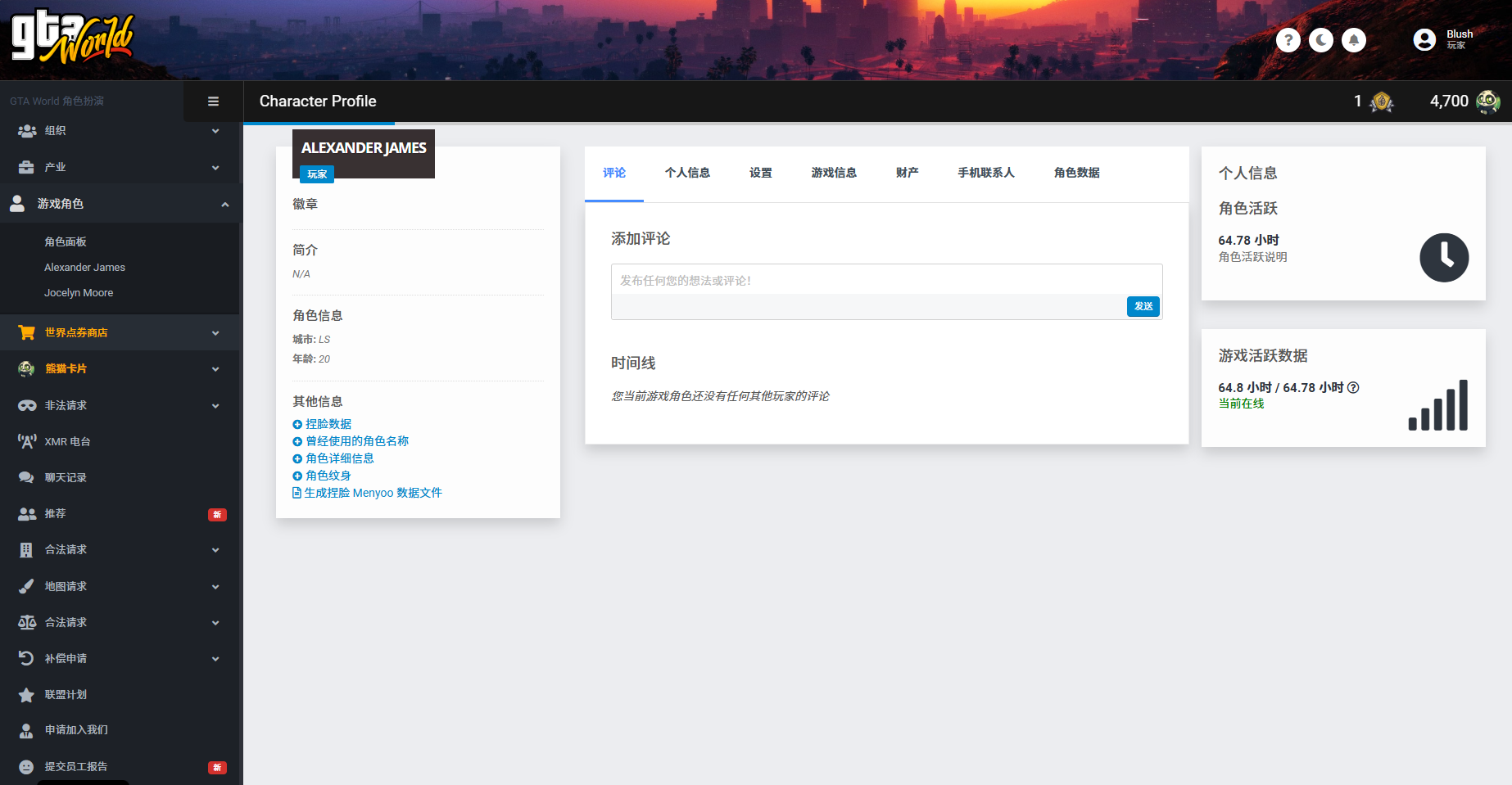Collapse the 游戏角色 menu chevron
1512x785 pixels.
pos(224,205)
